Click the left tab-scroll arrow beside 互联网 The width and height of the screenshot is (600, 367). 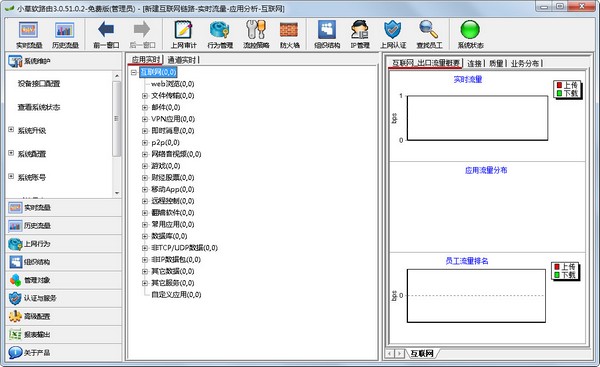tap(390, 353)
